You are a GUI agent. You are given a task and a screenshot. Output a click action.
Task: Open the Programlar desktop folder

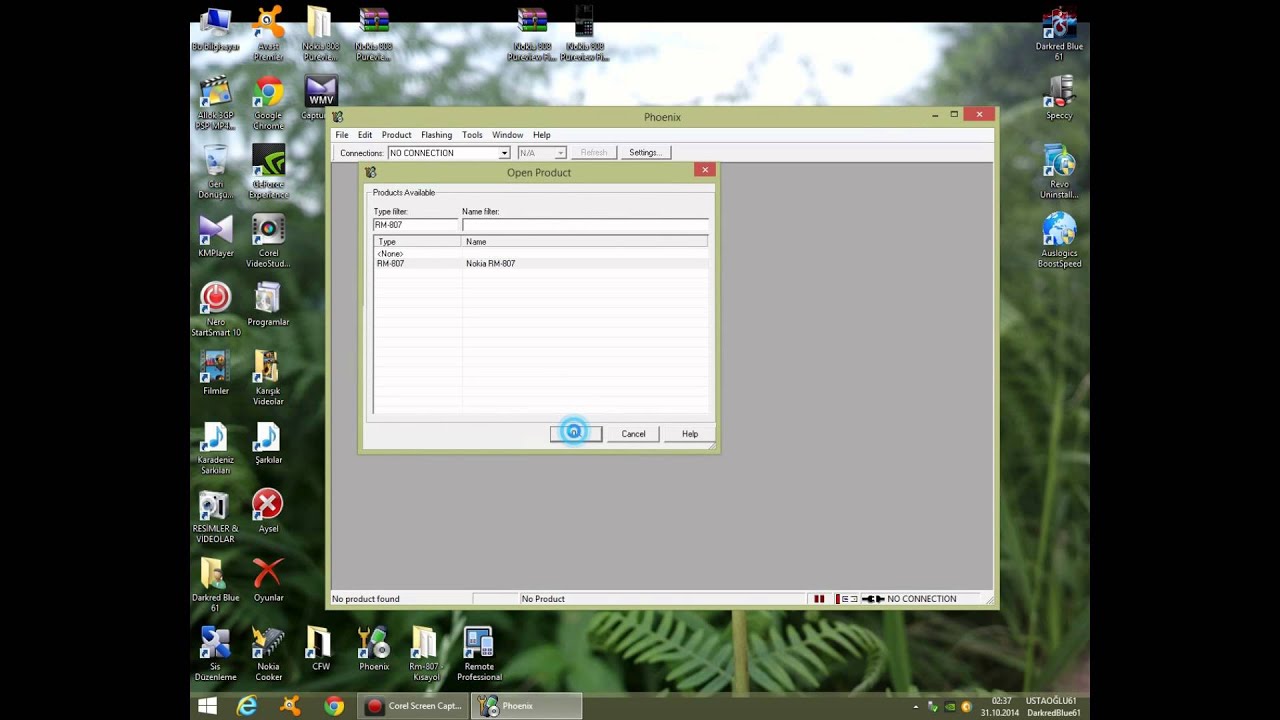[x=268, y=304]
